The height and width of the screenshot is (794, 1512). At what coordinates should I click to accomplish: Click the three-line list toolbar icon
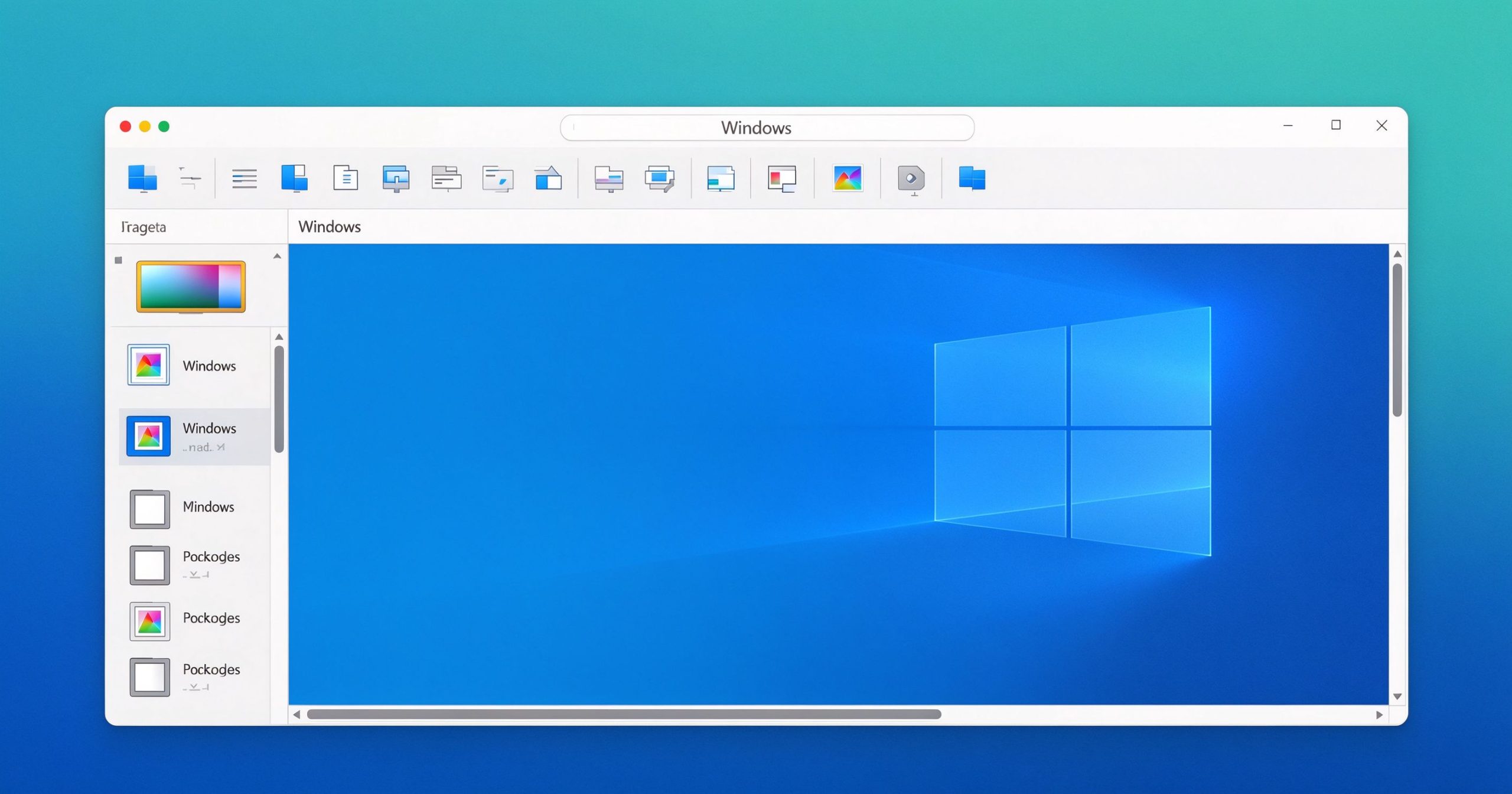[x=244, y=178]
